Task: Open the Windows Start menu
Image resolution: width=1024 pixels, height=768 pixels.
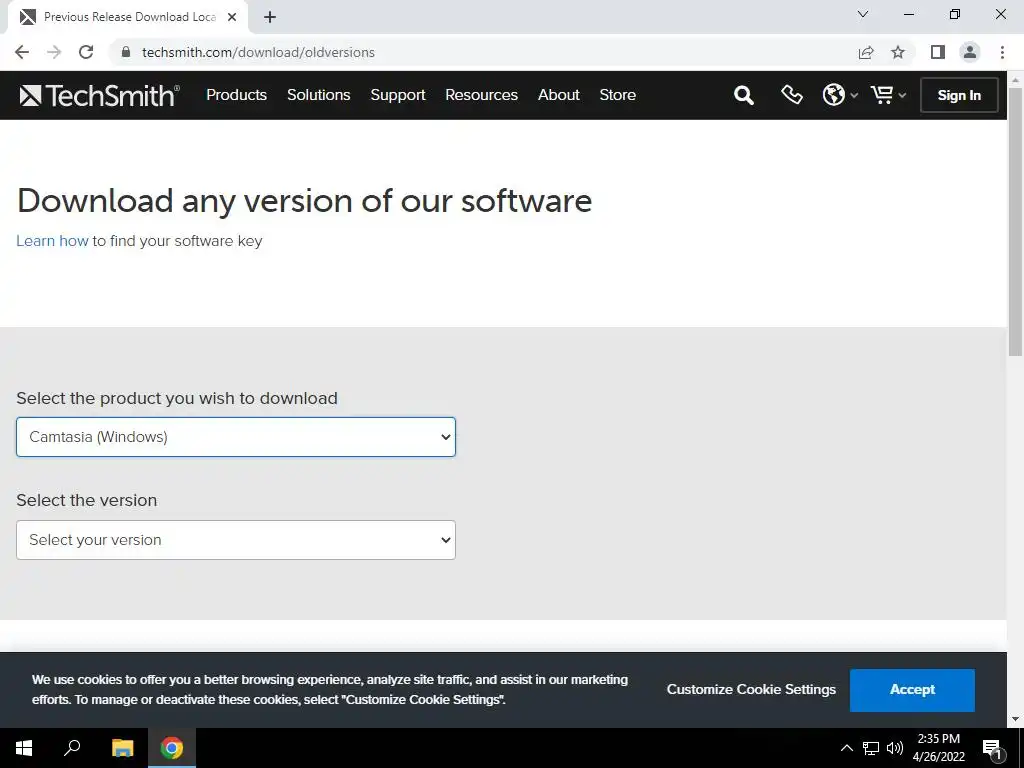Action: (x=24, y=748)
